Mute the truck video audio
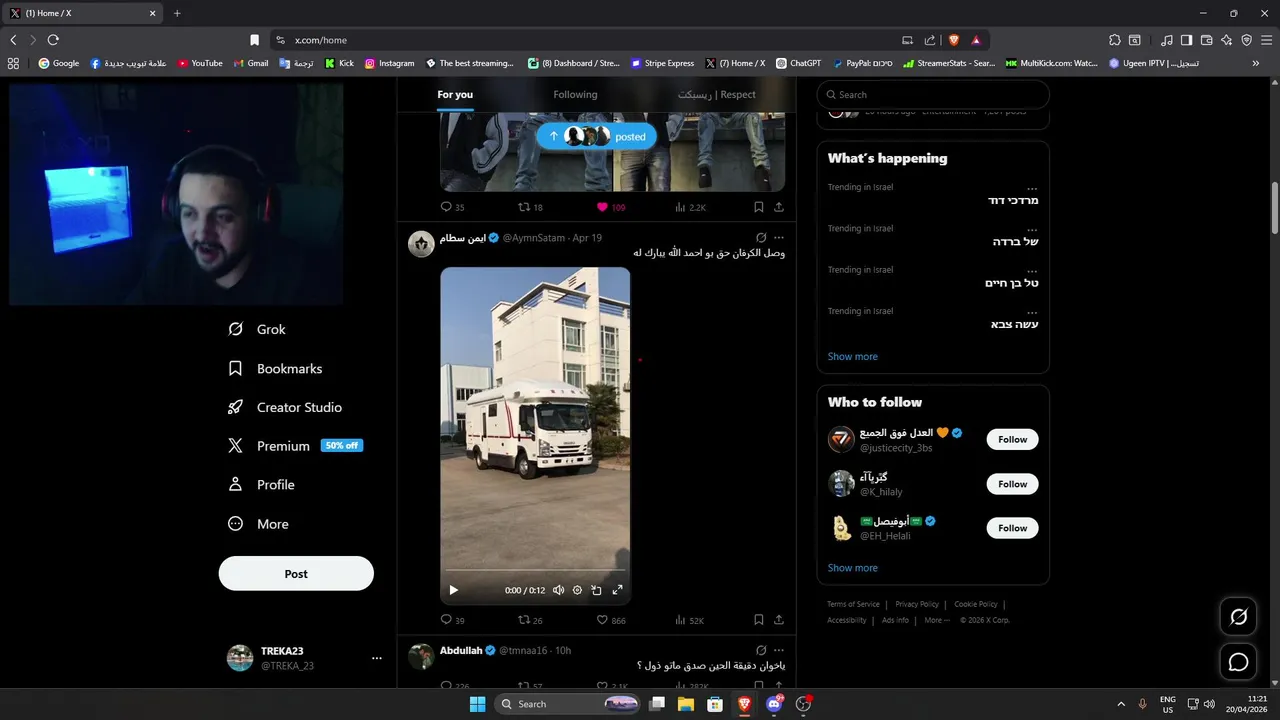 (558, 590)
